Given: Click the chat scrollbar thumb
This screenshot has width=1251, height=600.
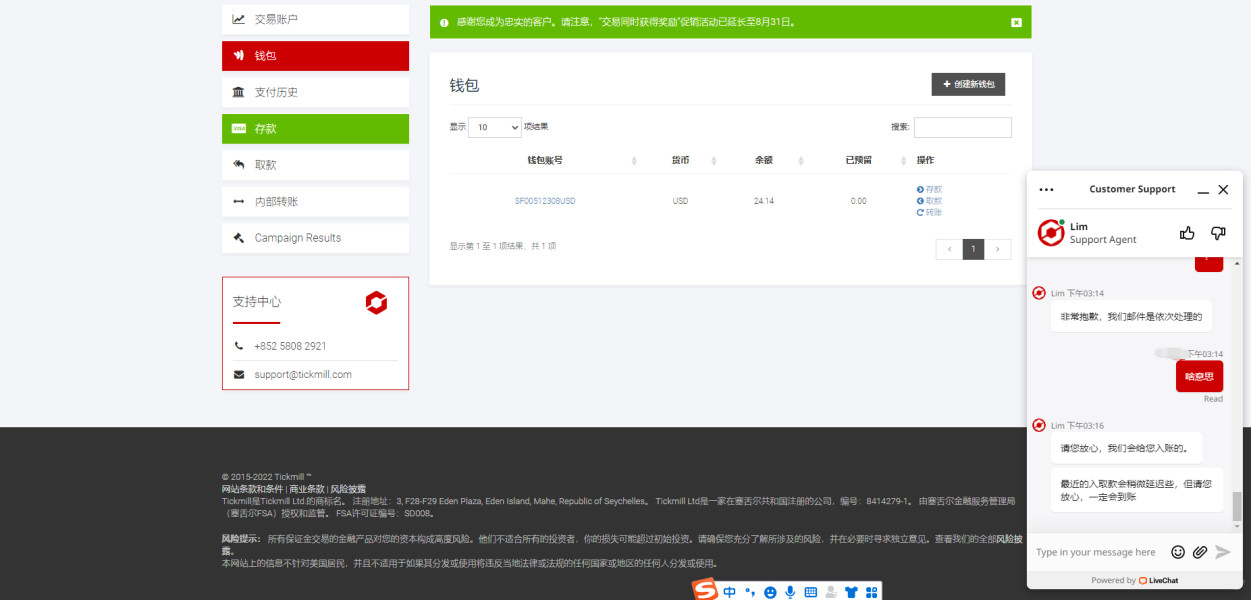Looking at the screenshot, I should click(x=1237, y=506).
